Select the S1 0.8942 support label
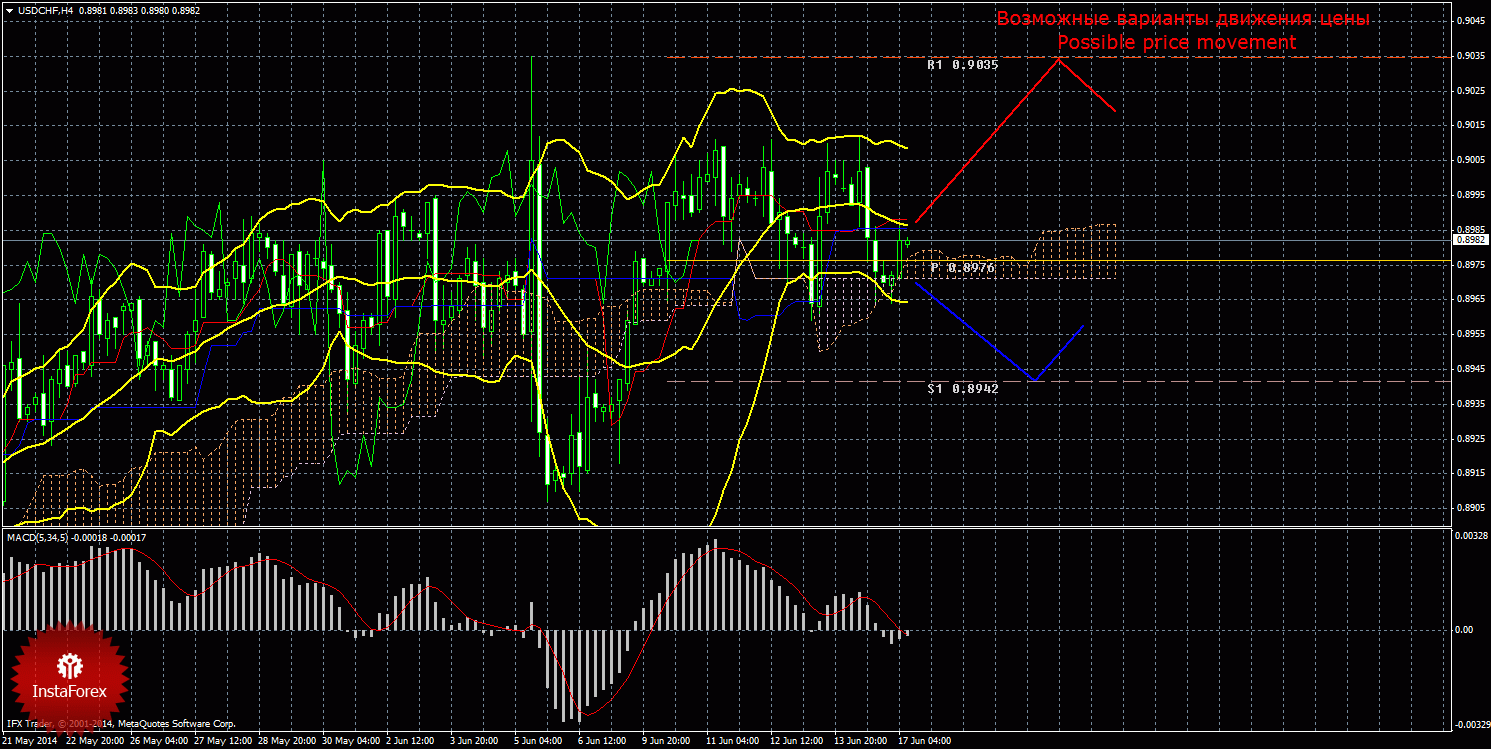Screen dimensions: 1491x749 (x=962, y=388)
